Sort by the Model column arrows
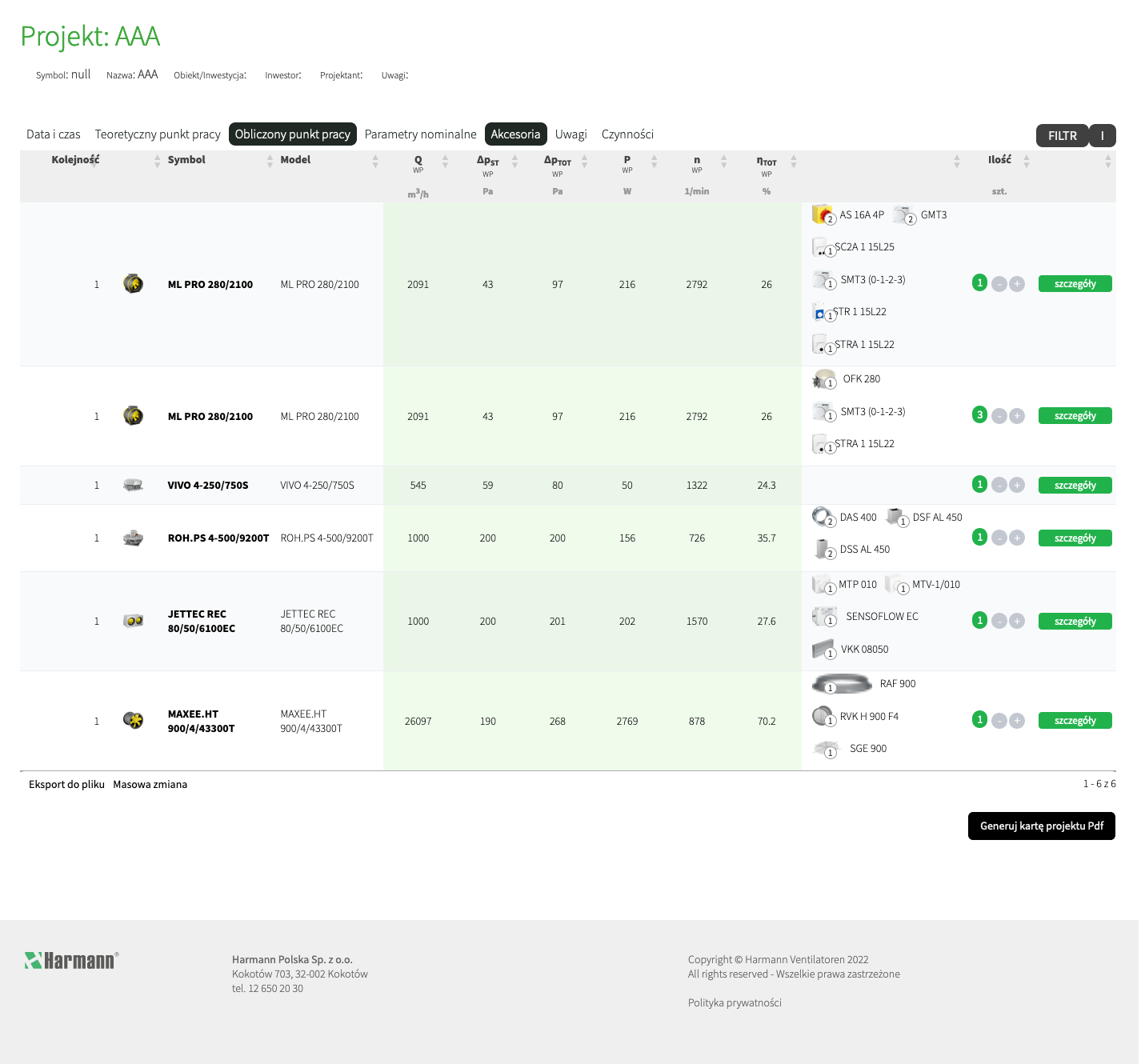 tap(375, 161)
